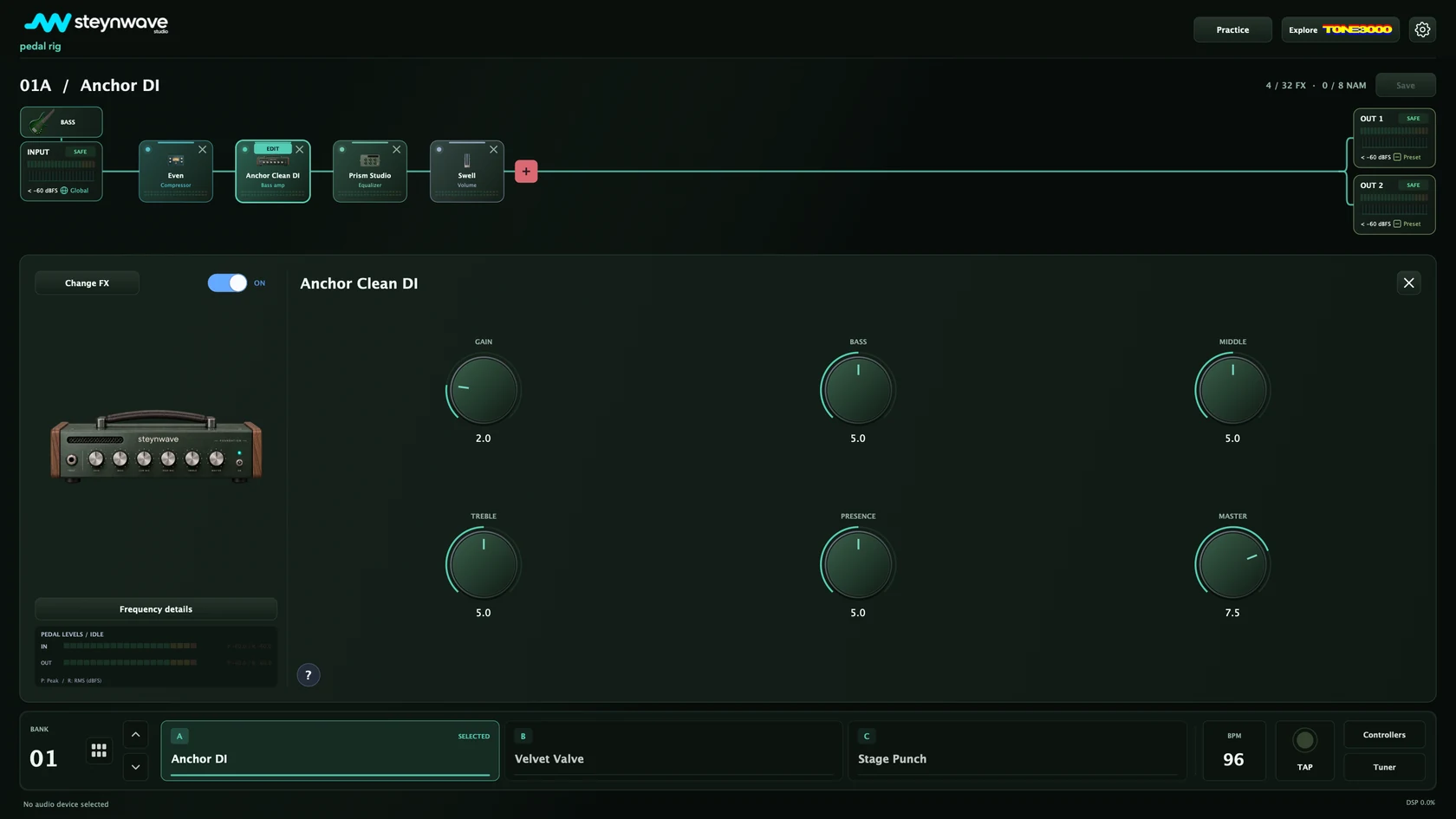
Task: Toggle the Anchor Clean DI ON switch
Action: pyautogui.click(x=227, y=283)
